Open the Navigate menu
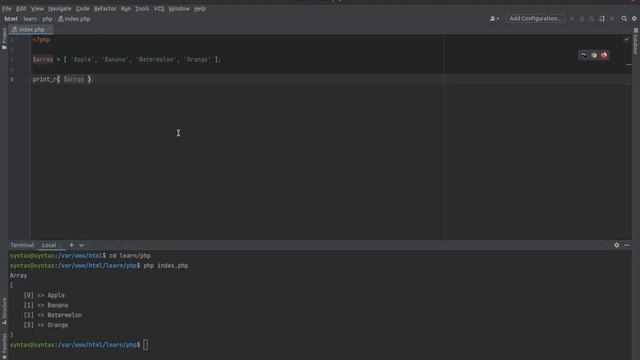Viewport: 640px width, 360px height. coord(60,9)
